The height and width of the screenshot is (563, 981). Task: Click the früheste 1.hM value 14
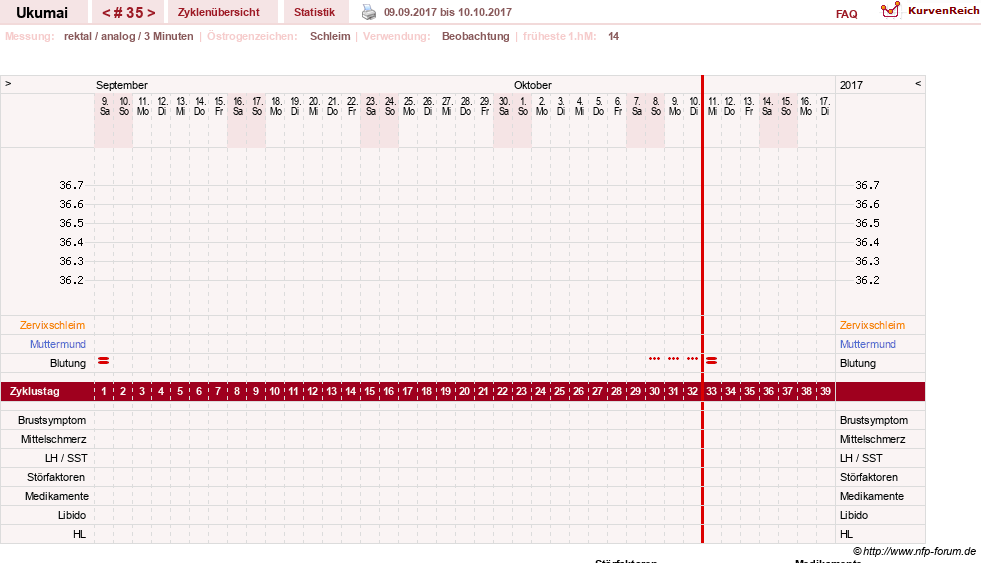(x=613, y=36)
